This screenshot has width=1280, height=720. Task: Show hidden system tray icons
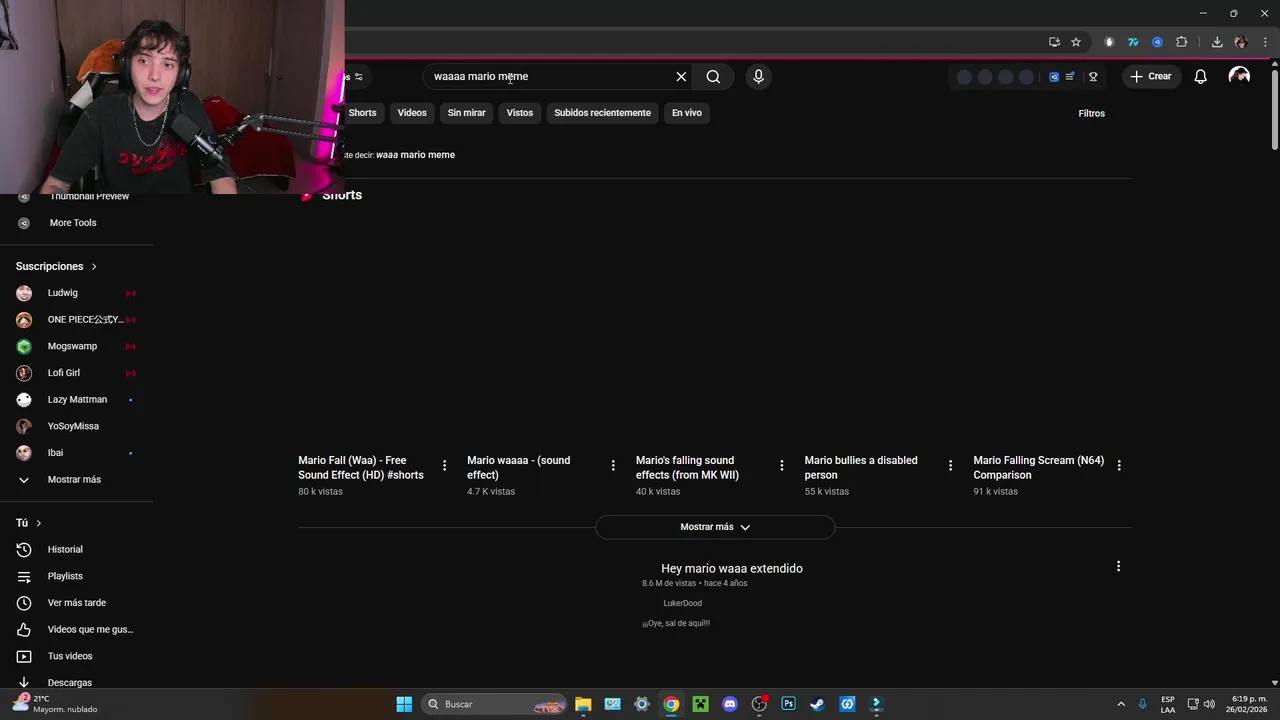[x=1121, y=704]
